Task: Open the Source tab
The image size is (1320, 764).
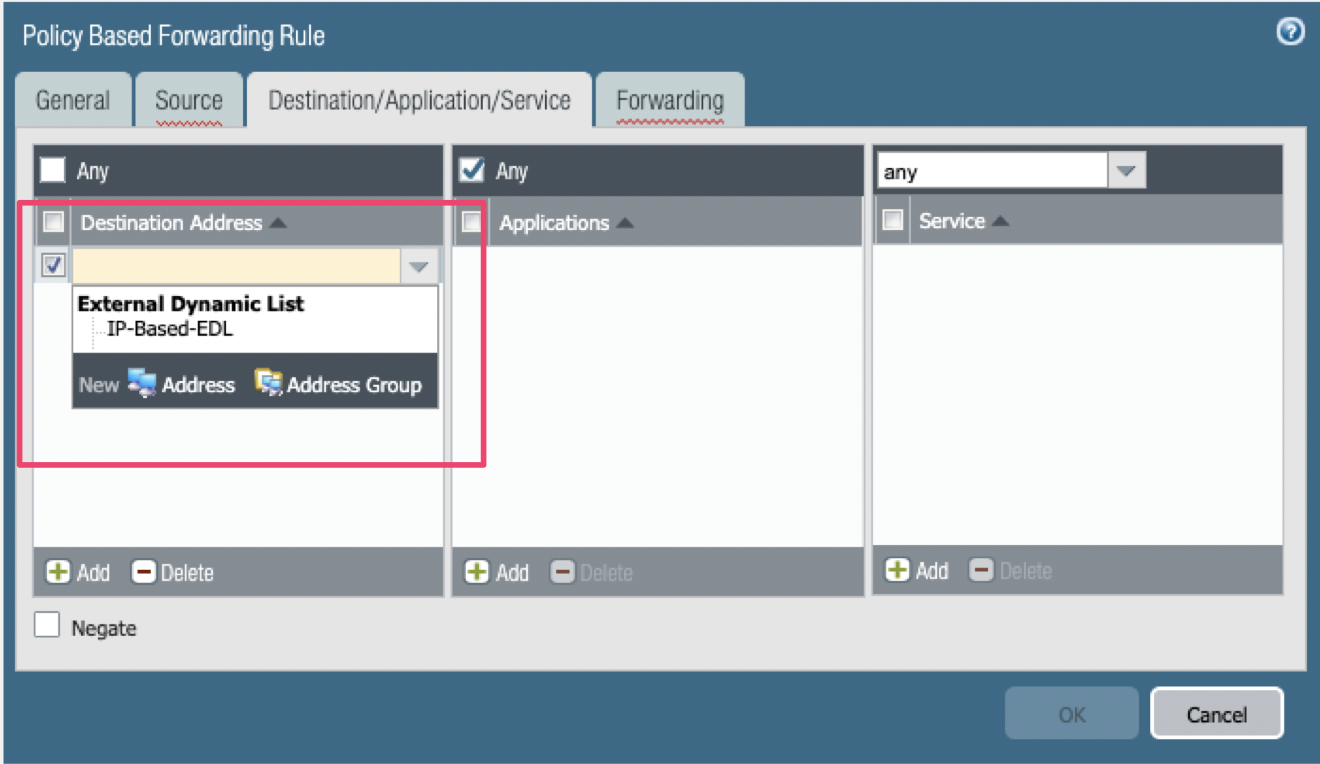Action: click(189, 100)
